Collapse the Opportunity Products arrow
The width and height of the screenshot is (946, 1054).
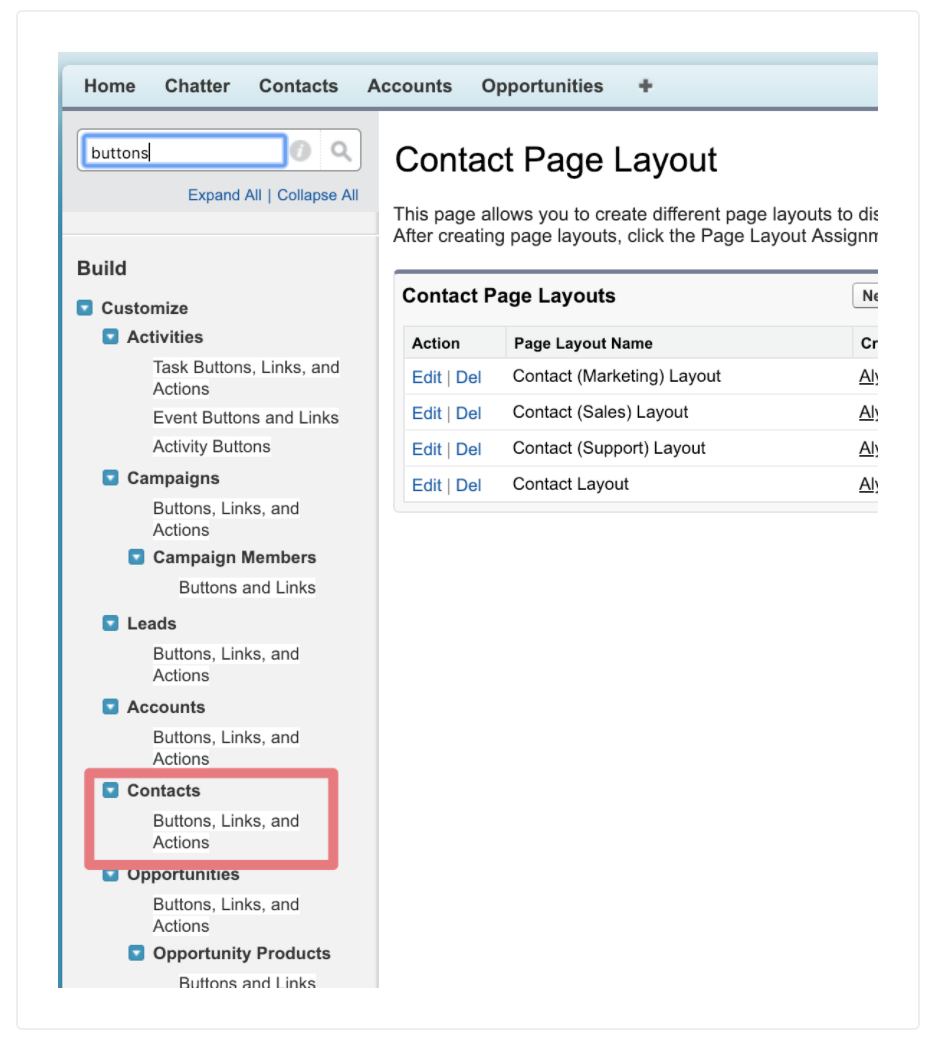pyautogui.click(x=137, y=953)
